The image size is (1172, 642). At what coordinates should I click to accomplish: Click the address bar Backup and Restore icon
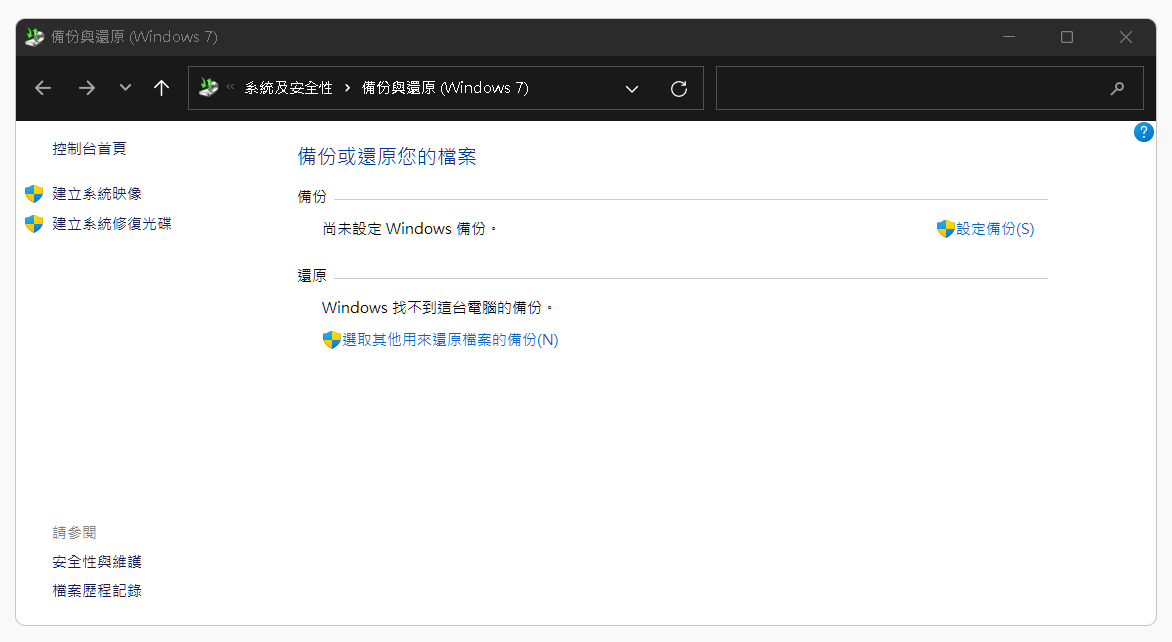(x=209, y=87)
